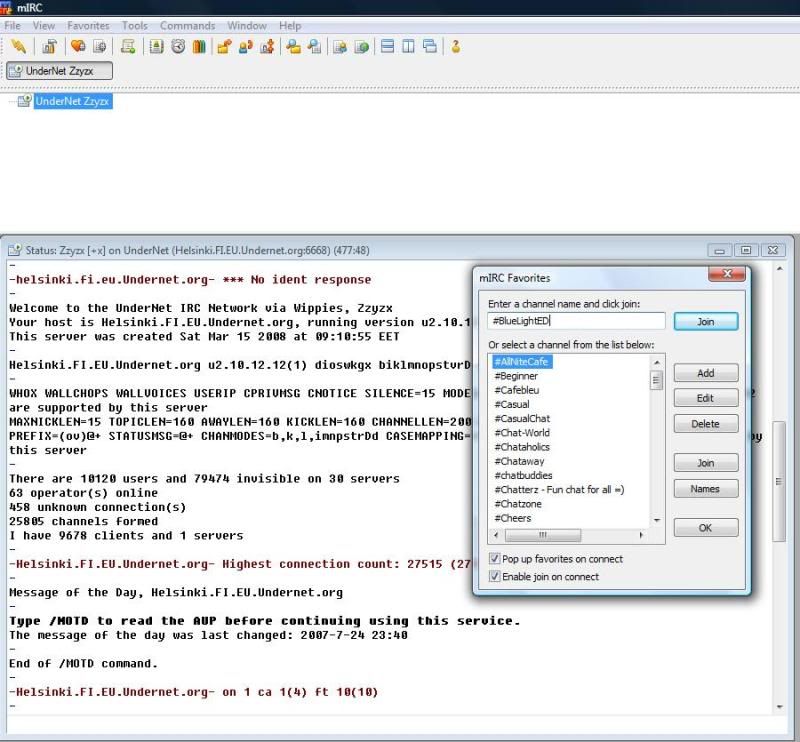Image resolution: width=800 pixels, height=742 pixels.
Task: Open the Favorites menu
Action: [x=88, y=26]
